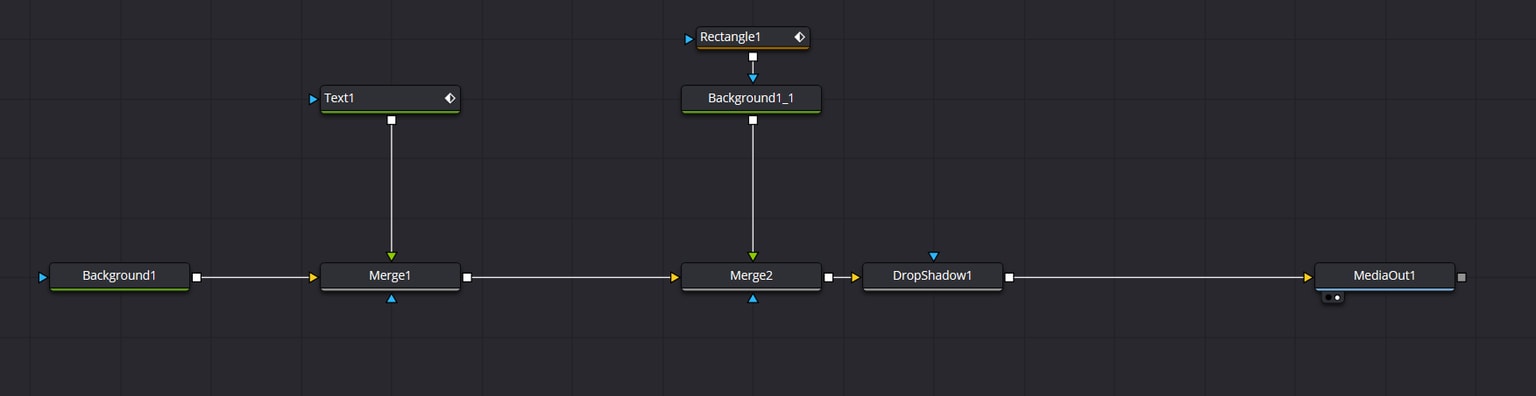Click the blue mask input above DropShadow1
Image resolution: width=1536 pixels, height=396 pixels.
933,257
